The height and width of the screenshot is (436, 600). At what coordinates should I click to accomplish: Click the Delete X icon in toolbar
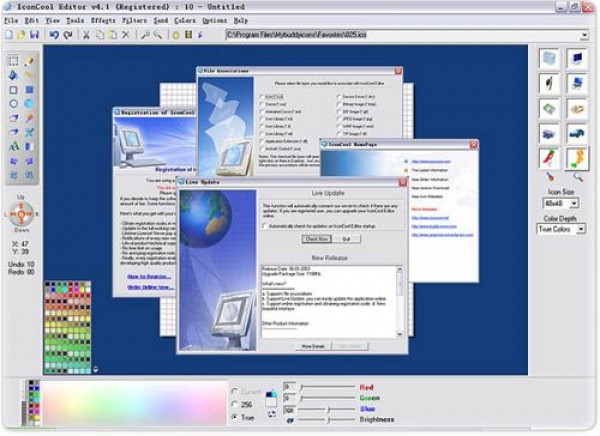(125, 35)
